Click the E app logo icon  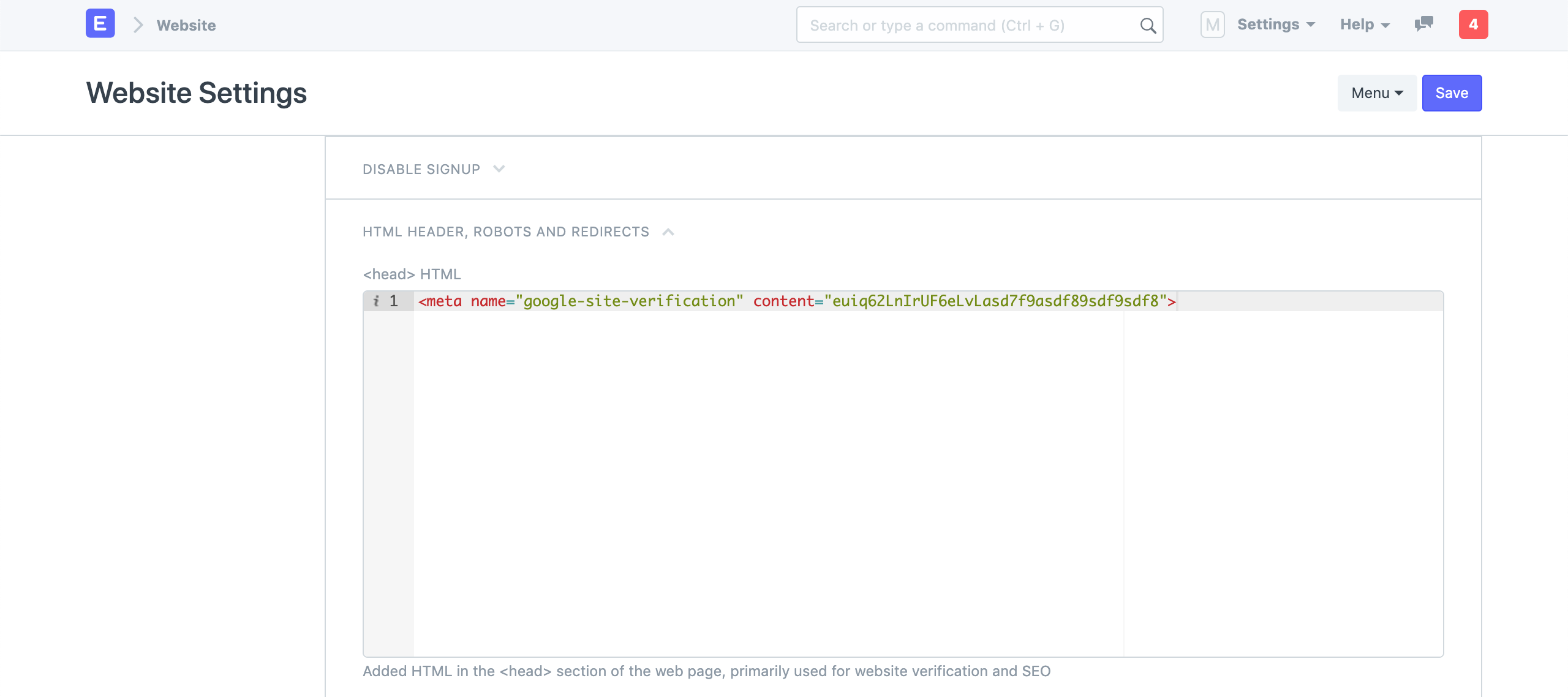coord(100,24)
